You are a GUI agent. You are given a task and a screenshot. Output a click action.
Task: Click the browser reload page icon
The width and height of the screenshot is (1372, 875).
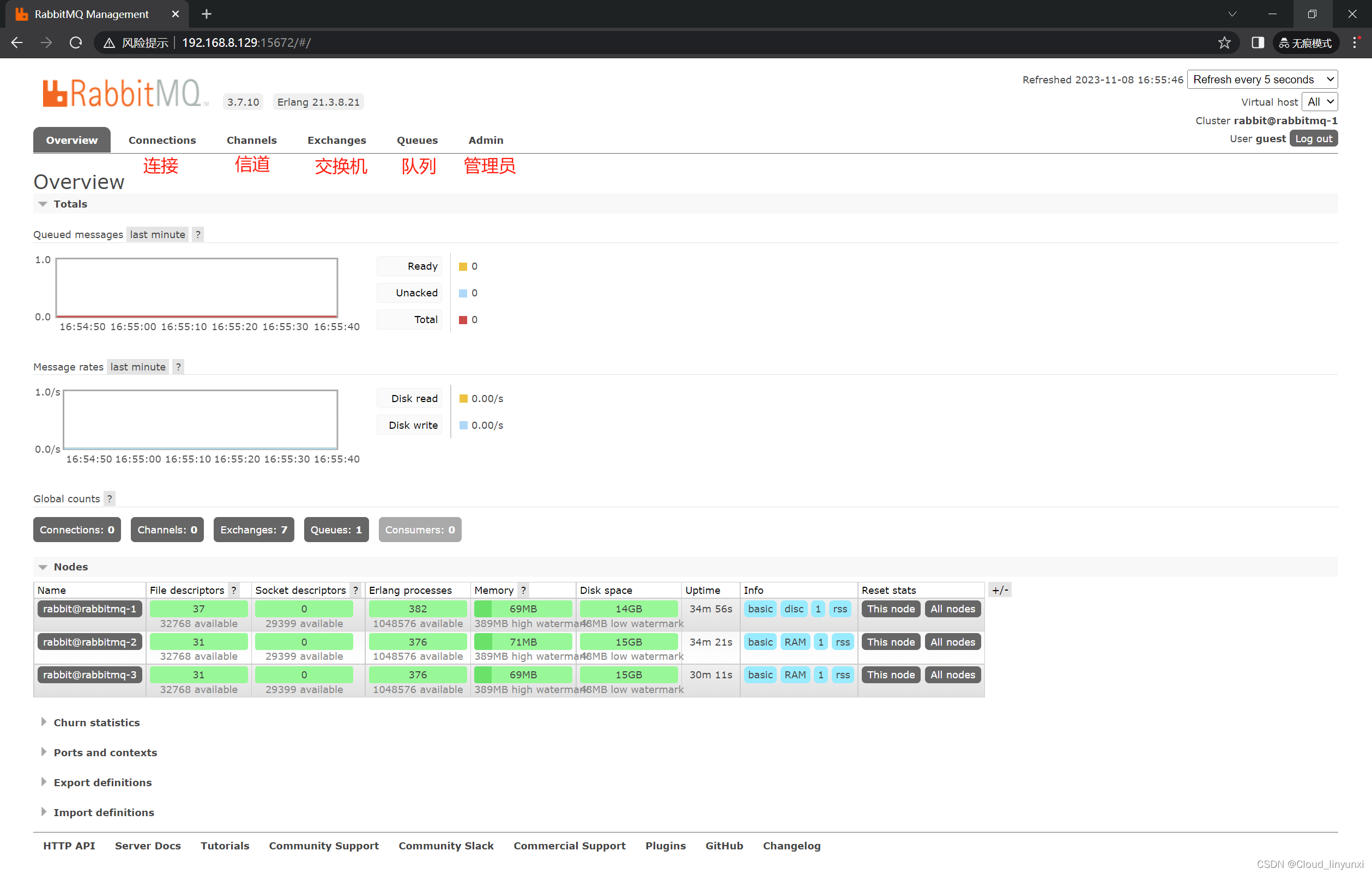point(76,42)
